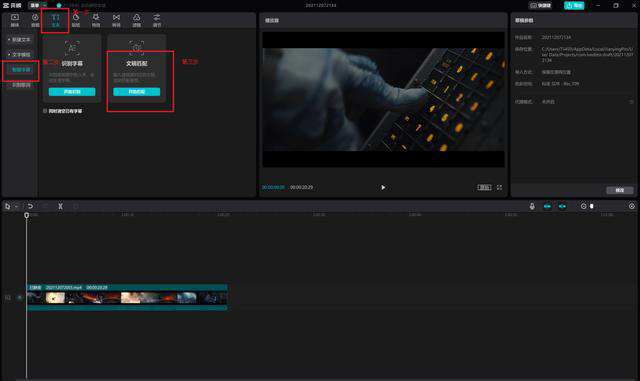This screenshot has height=381, width=640.
Task: Click the redo icon in timeline toolbar
Action: tap(45, 206)
